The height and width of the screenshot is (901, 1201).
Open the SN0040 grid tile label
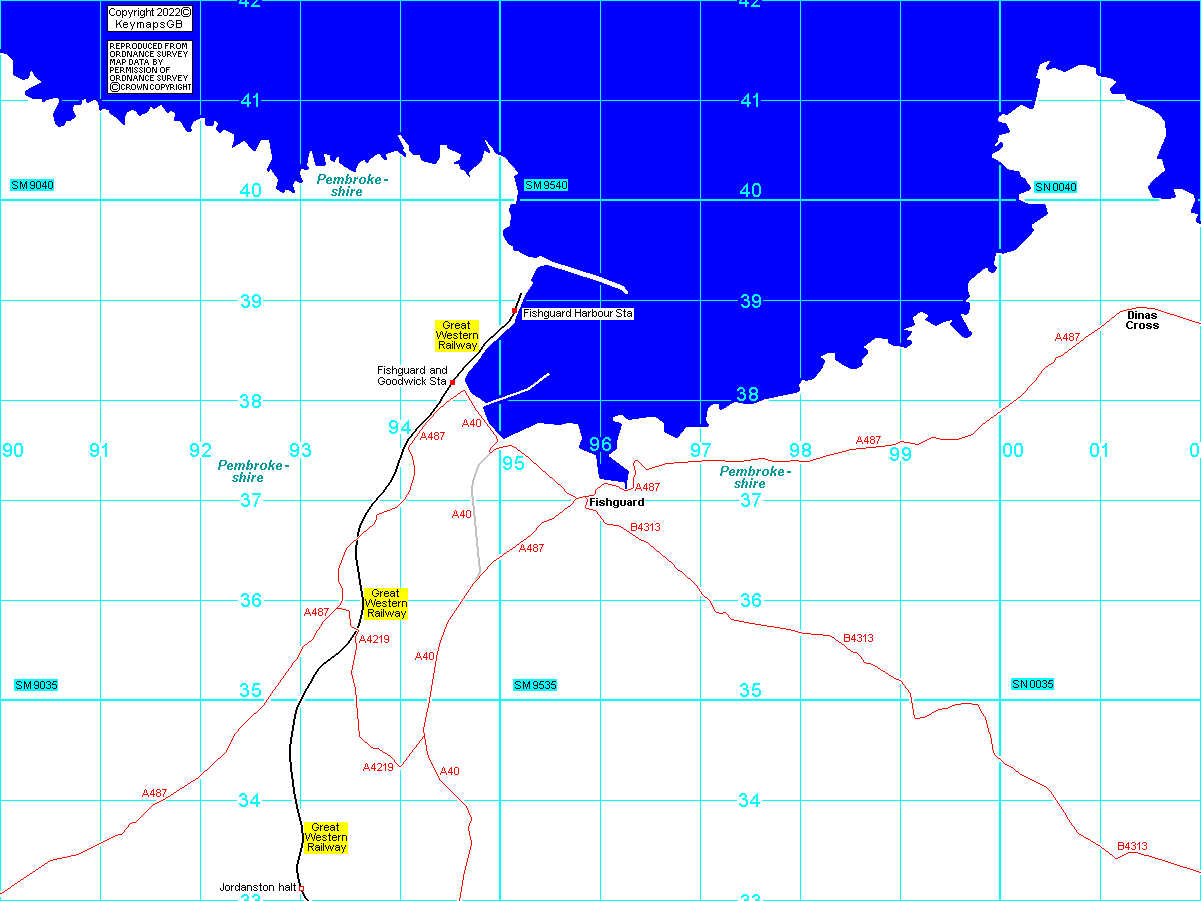1056,187
